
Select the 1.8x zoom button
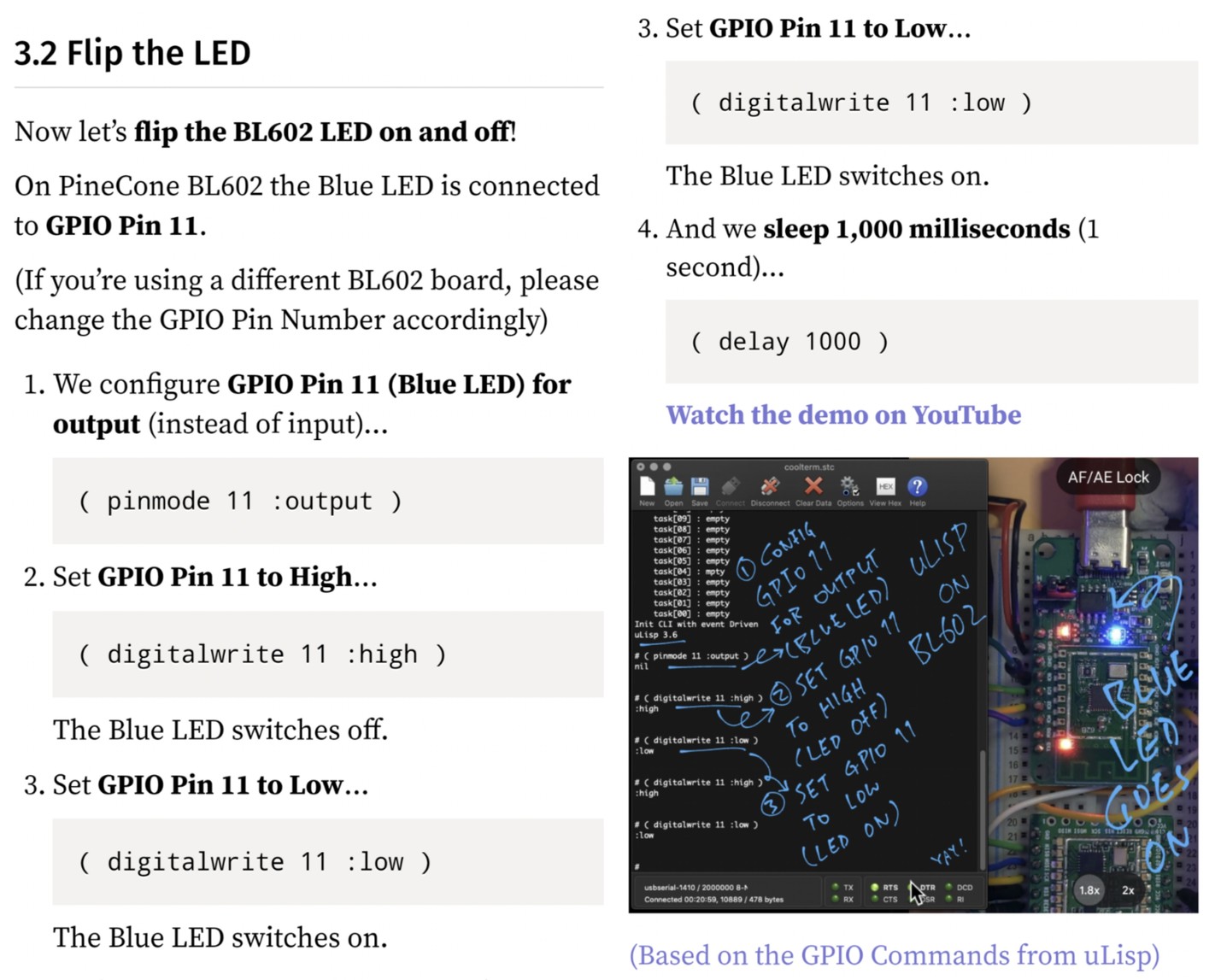1089,890
